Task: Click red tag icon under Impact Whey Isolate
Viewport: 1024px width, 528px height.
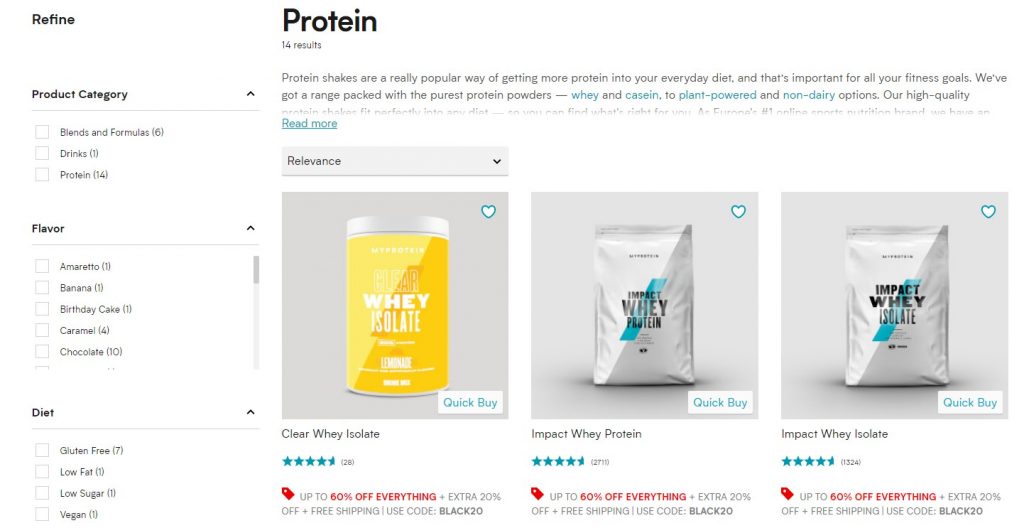Action: [x=788, y=494]
